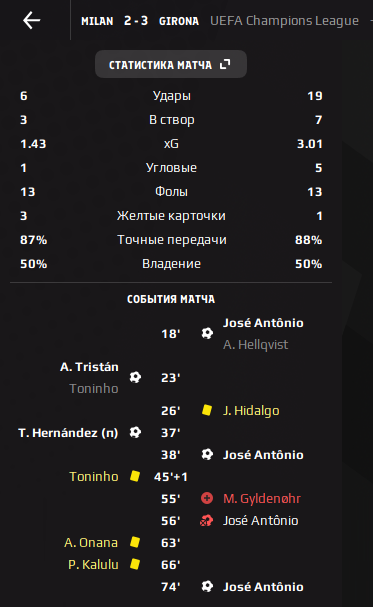Click the back arrow icon

(x=31, y=20)
